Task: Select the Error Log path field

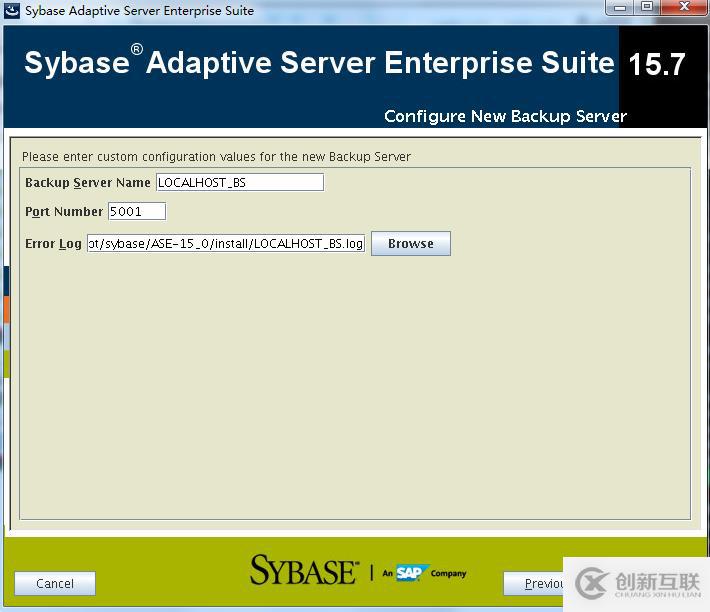Action: (x=226, y=244)
